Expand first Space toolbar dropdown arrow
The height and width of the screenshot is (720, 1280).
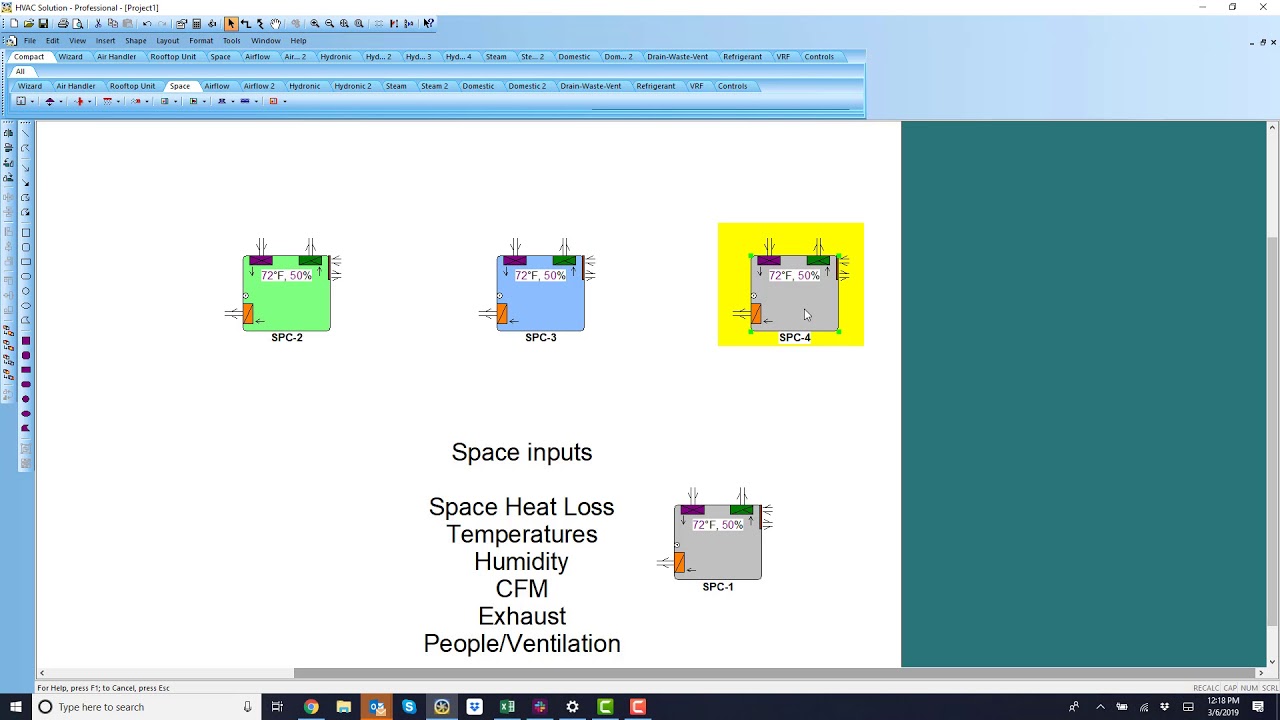coord(32,101)
